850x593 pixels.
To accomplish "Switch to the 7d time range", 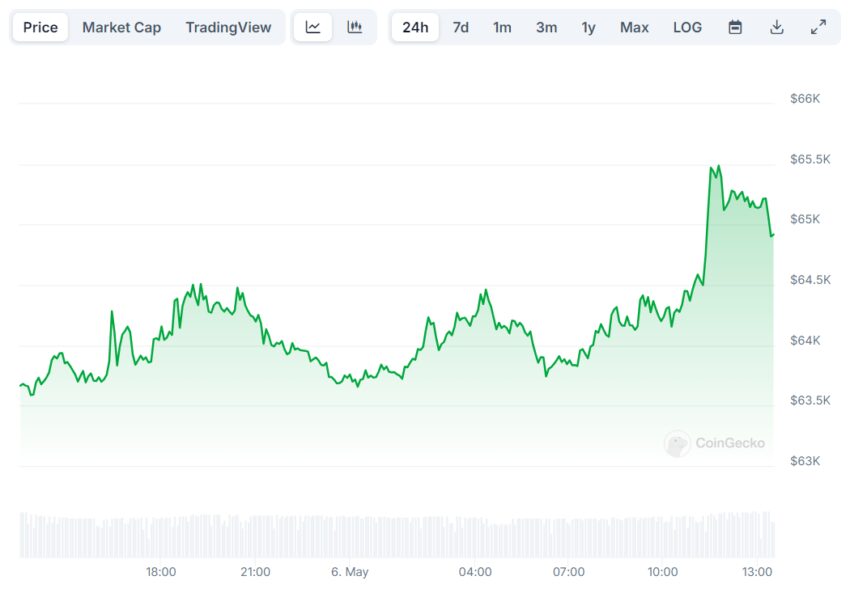I will 461,27.
